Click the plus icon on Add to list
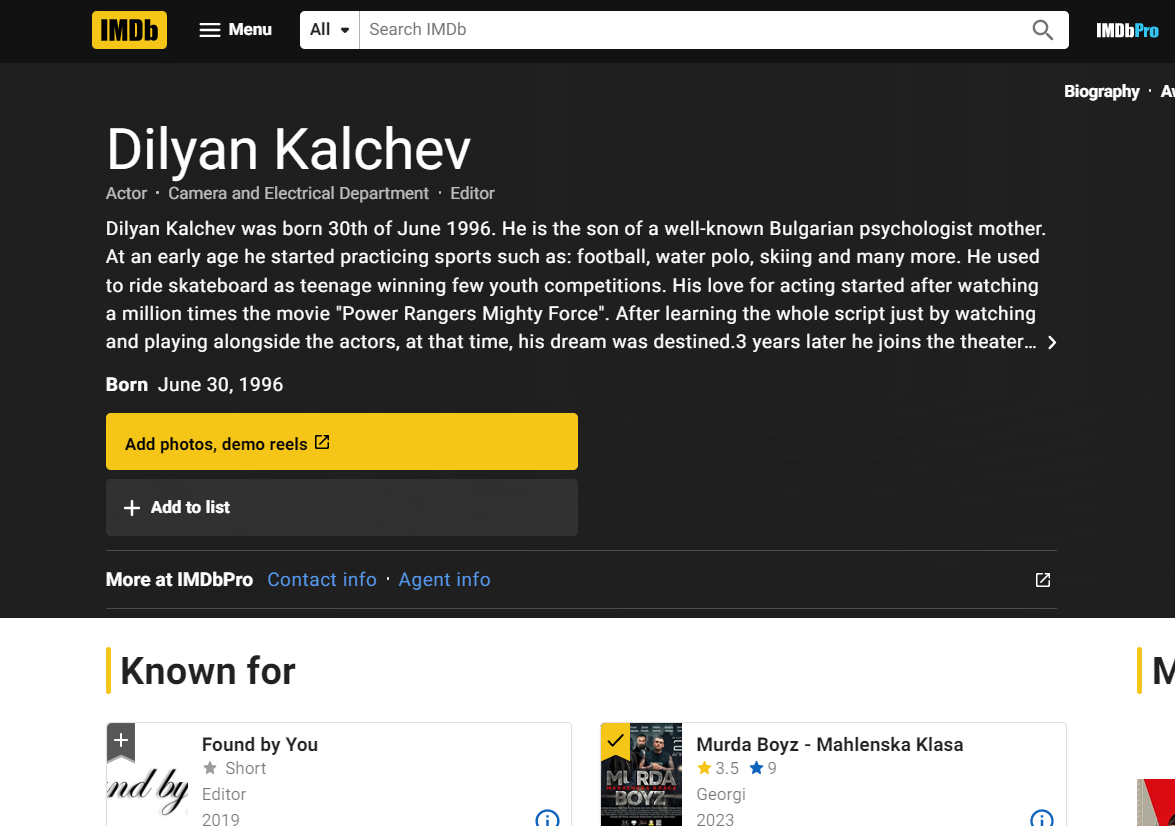 (132, 508)
